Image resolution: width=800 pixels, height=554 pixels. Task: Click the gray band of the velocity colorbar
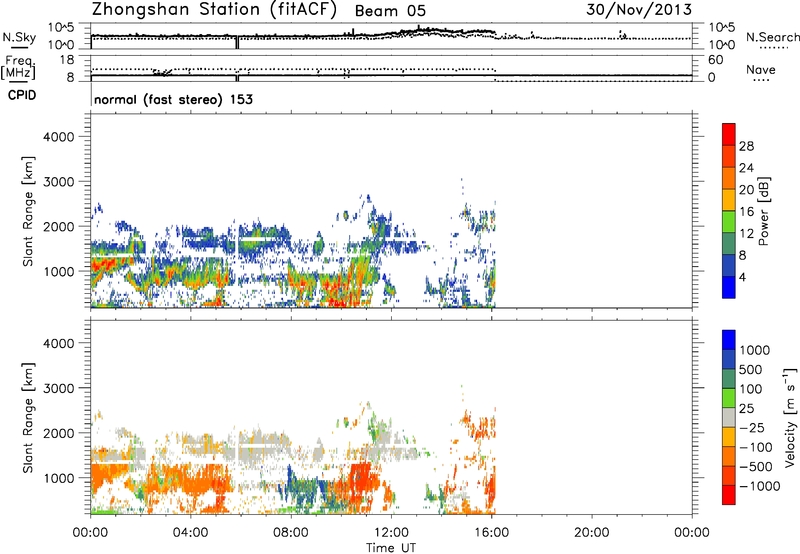tap(729, 417)
